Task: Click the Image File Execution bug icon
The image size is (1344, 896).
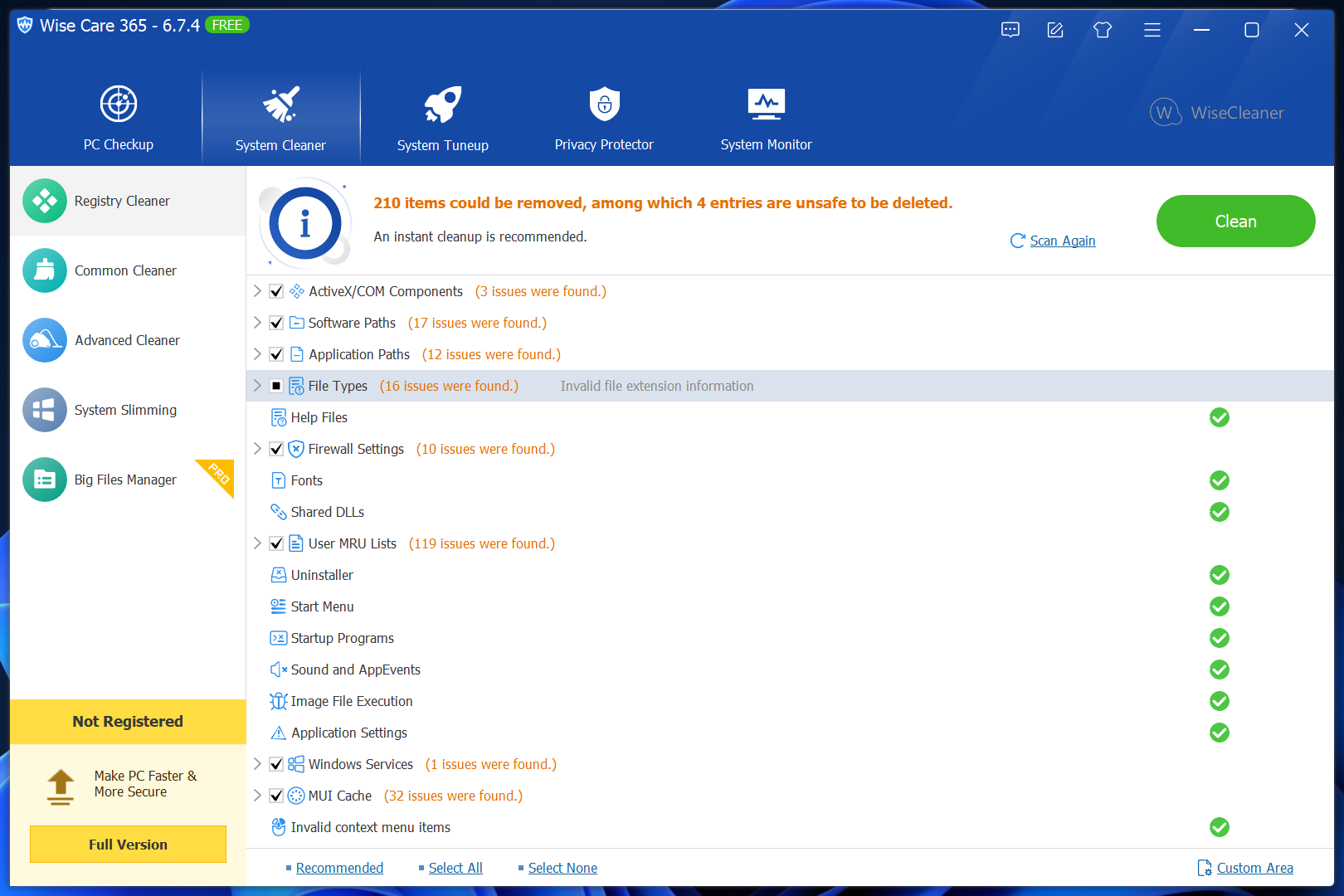Action: point(279,701)
